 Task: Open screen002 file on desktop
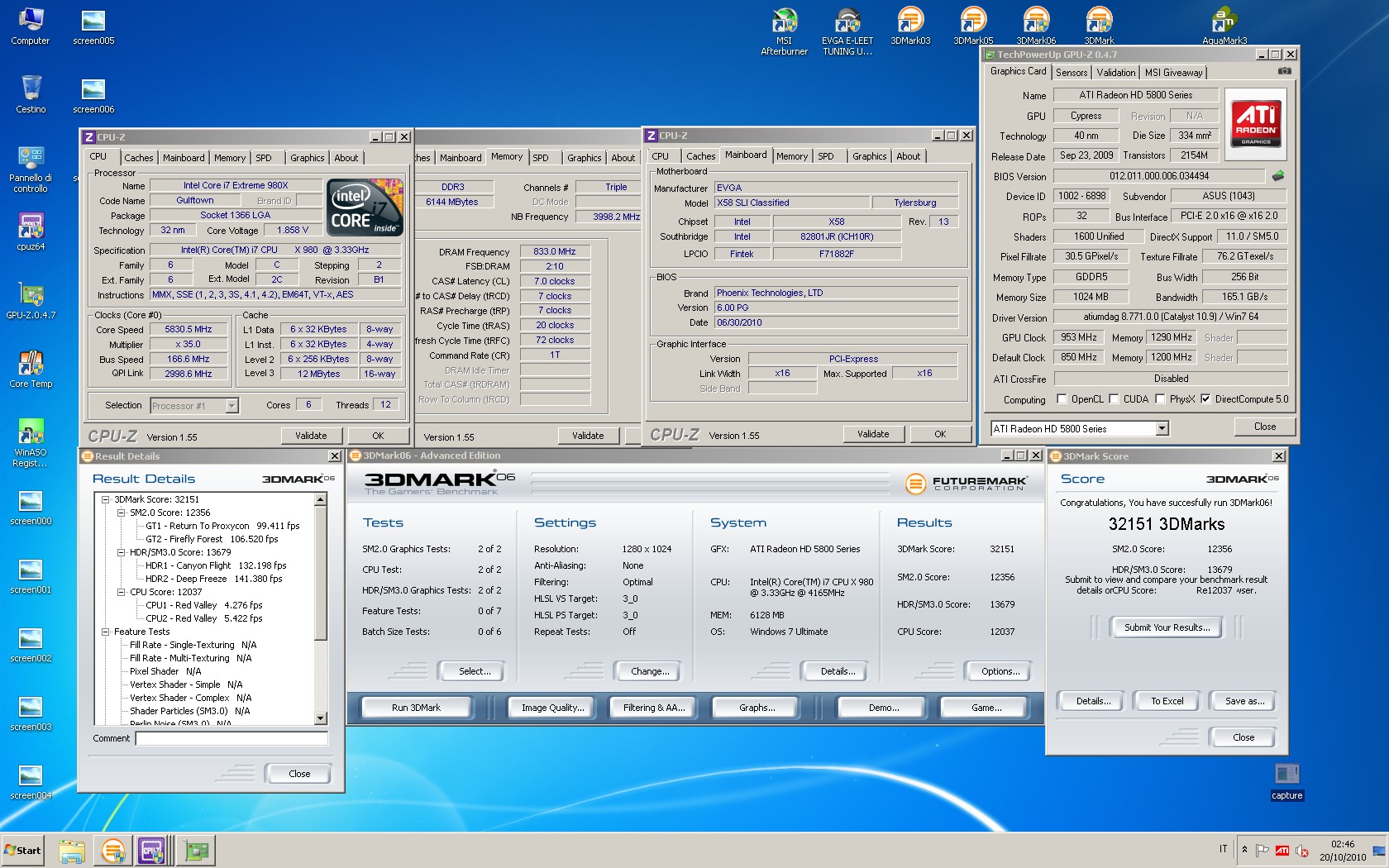[x=31, y=643]
